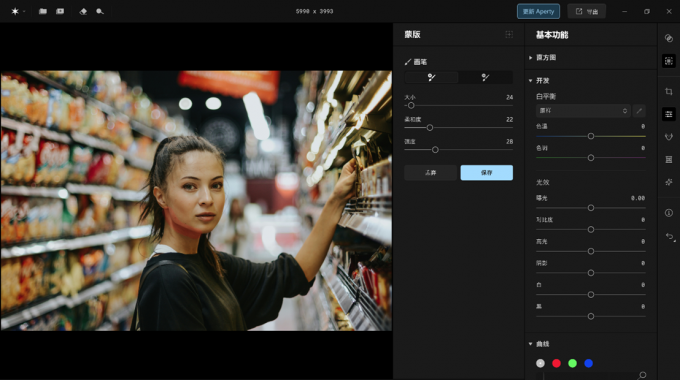Adjust the 阴影 shadows slider
The image size is (680, 380).
pyautogui.click(x=591, y=273)
